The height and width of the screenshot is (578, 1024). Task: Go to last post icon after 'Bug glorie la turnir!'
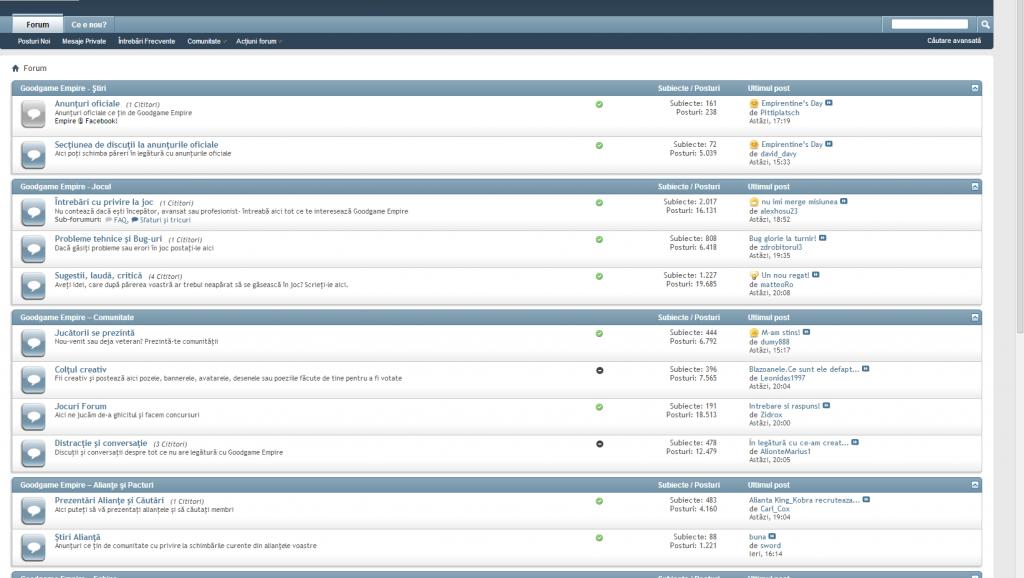pos(823,238)
